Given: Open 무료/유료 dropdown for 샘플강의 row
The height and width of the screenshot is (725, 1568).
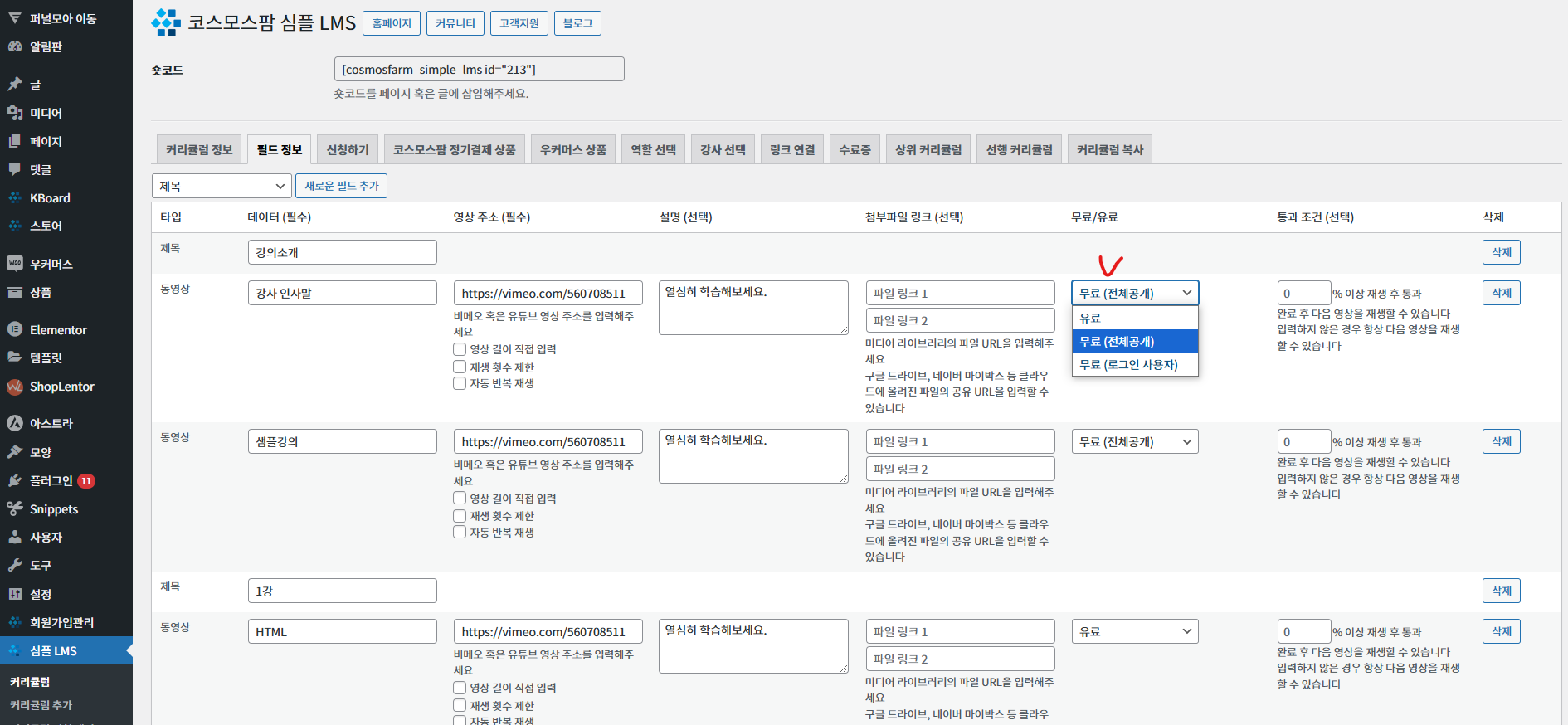Looking at the screenshot, I should pyautogui.click(x=1135, y=442).
